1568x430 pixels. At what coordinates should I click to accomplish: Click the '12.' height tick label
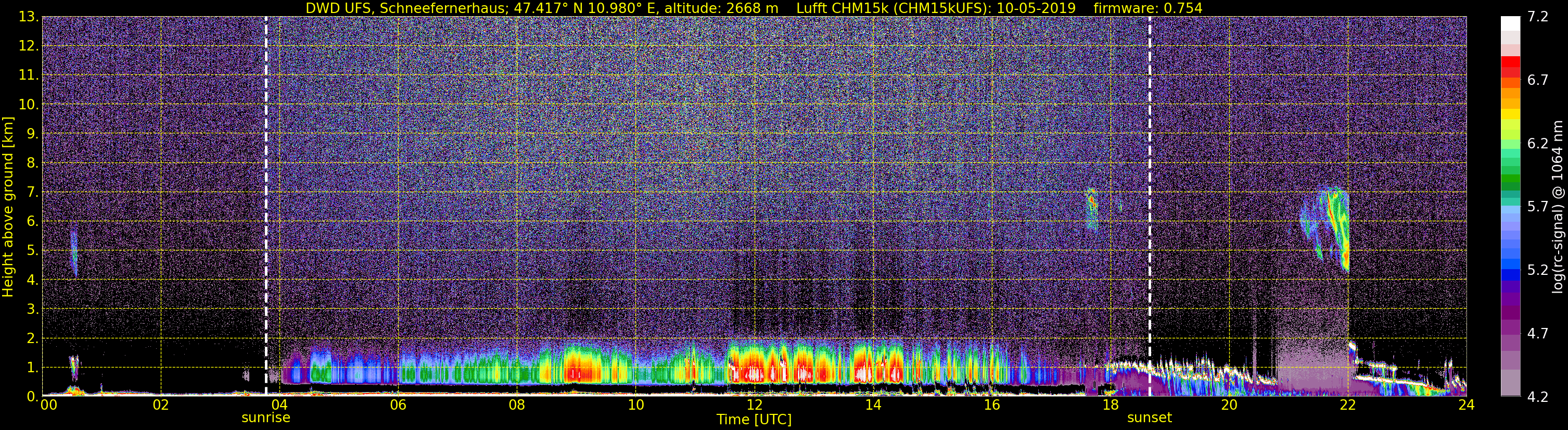coord(29,46)
